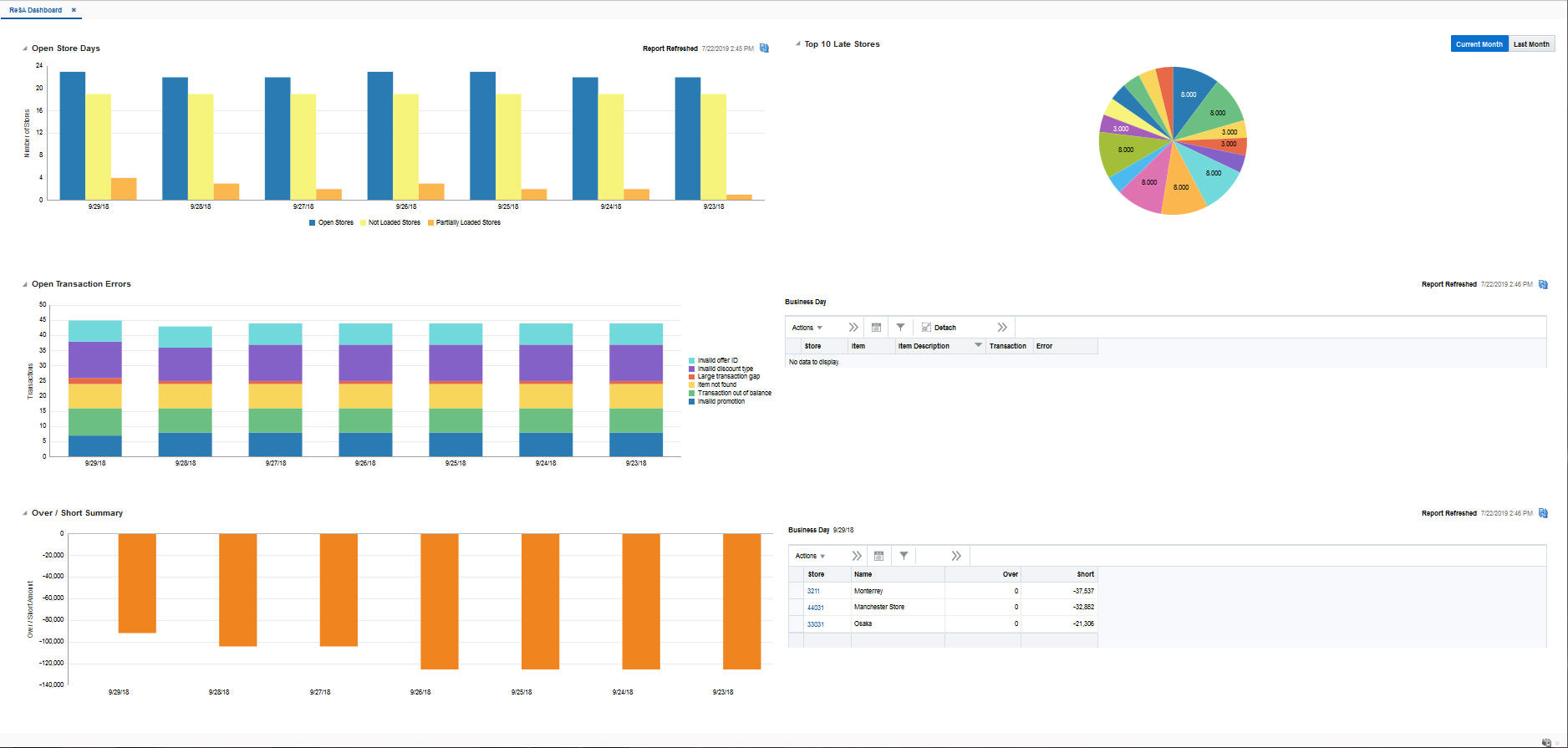Open store link 44031

click(815, 608)
